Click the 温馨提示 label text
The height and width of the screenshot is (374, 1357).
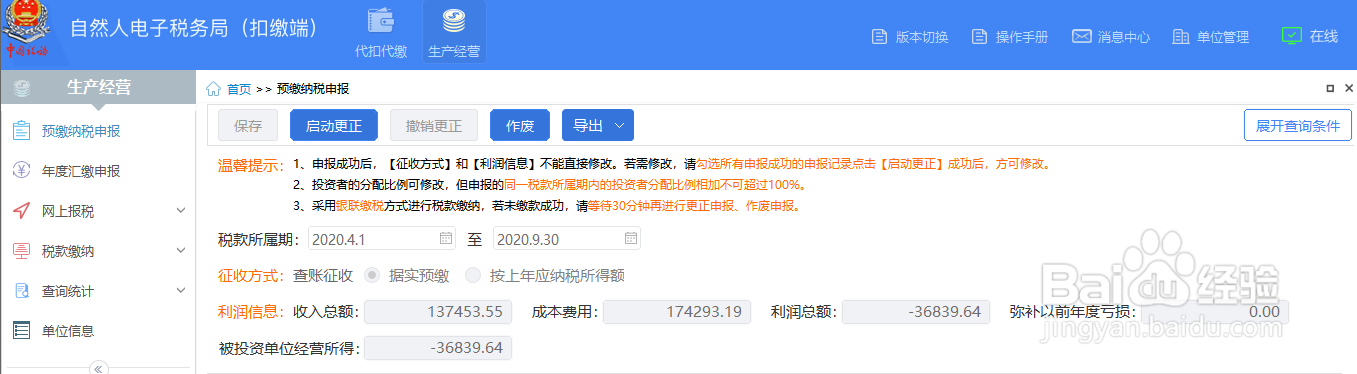(x=252, y=164)
